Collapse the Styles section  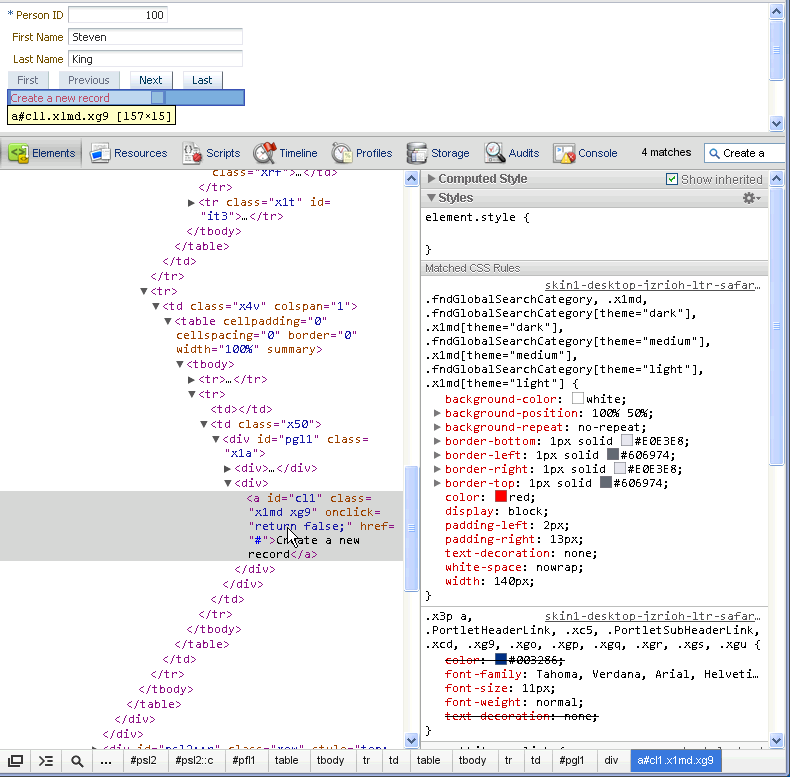click(431, 198)
